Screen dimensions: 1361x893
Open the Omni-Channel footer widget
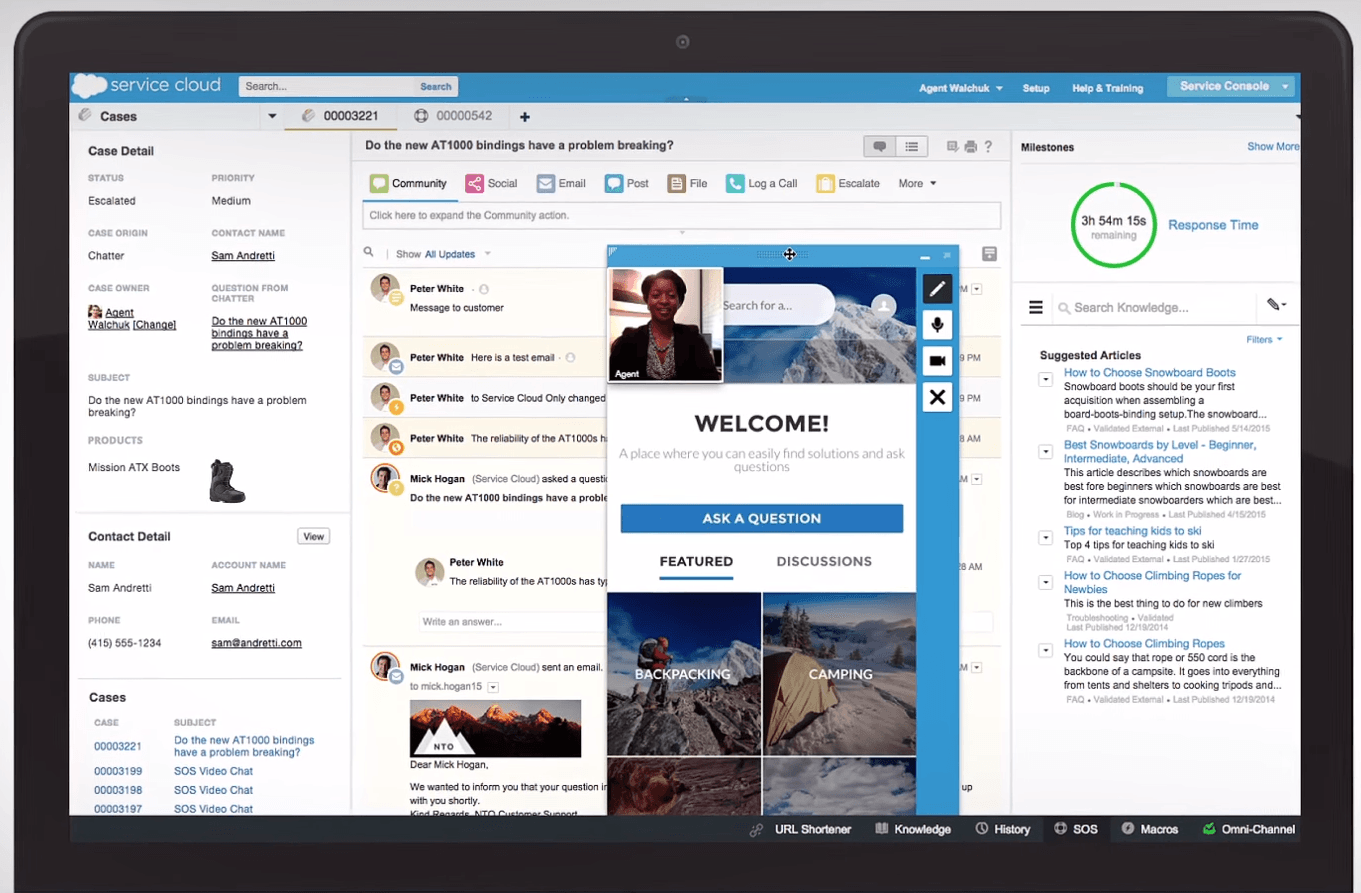[1249, 829]
